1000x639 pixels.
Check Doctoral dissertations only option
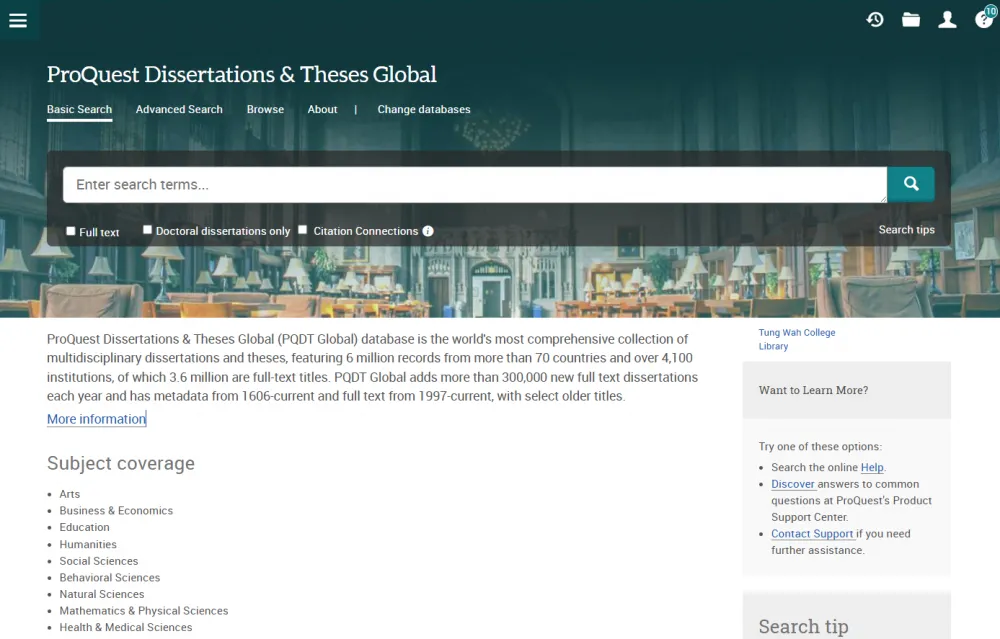click(147, 230)
